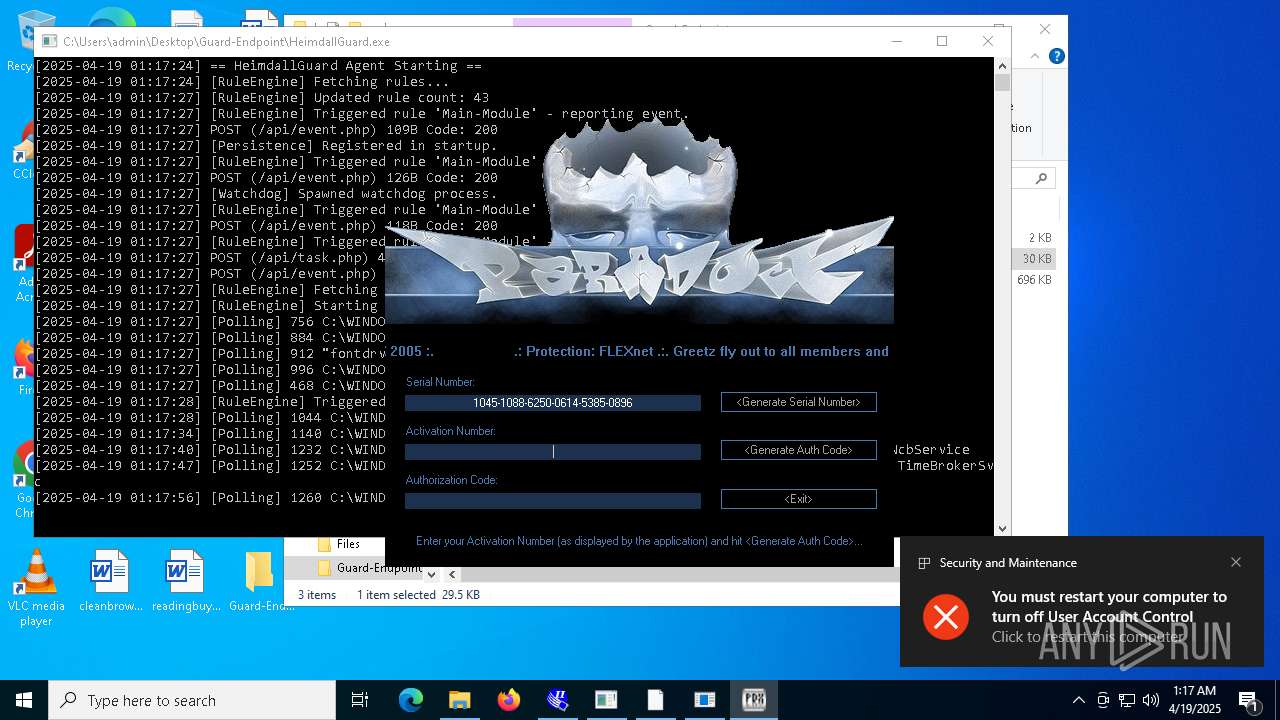Open the clock showing 1:17 AM
The image size is (1280, 720).
[x=1194, y=700]
